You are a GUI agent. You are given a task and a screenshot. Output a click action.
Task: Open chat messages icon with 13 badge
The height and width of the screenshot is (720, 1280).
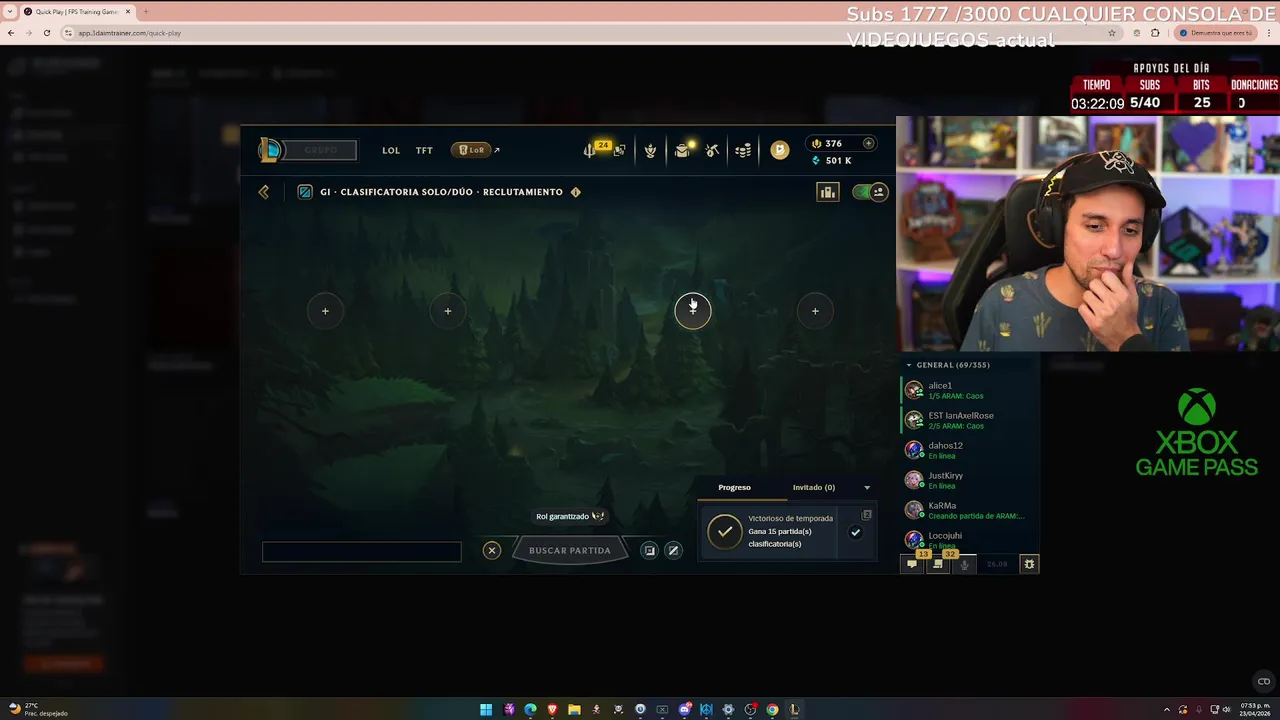point(912,563)
